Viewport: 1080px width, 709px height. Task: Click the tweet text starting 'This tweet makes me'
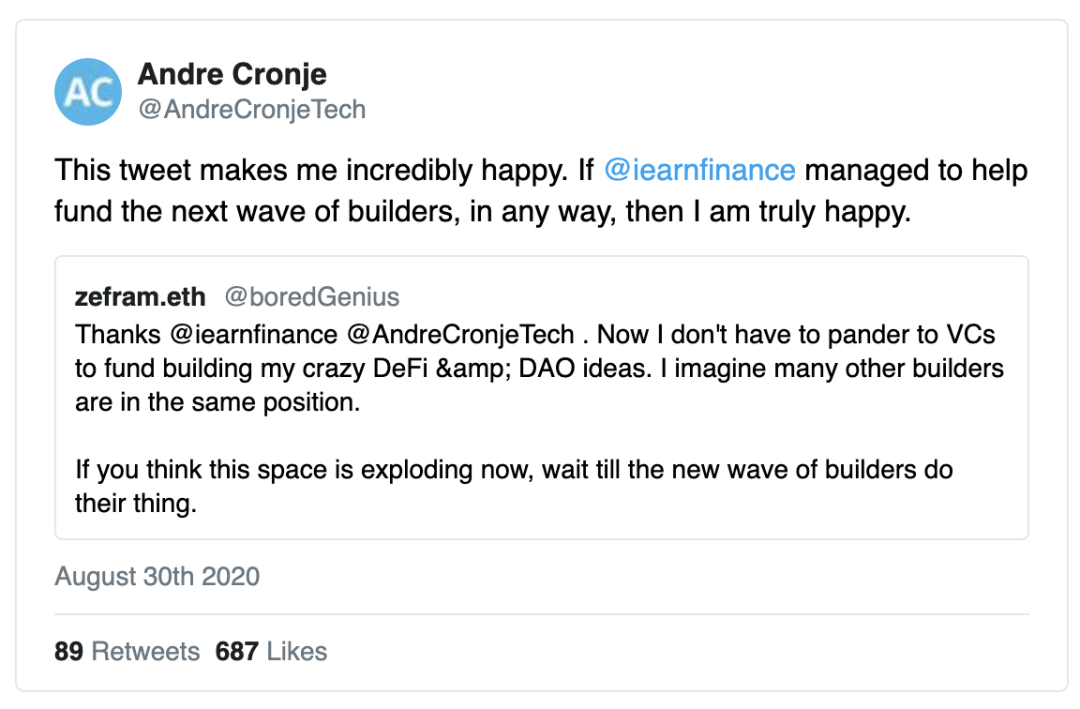(541, 191)
